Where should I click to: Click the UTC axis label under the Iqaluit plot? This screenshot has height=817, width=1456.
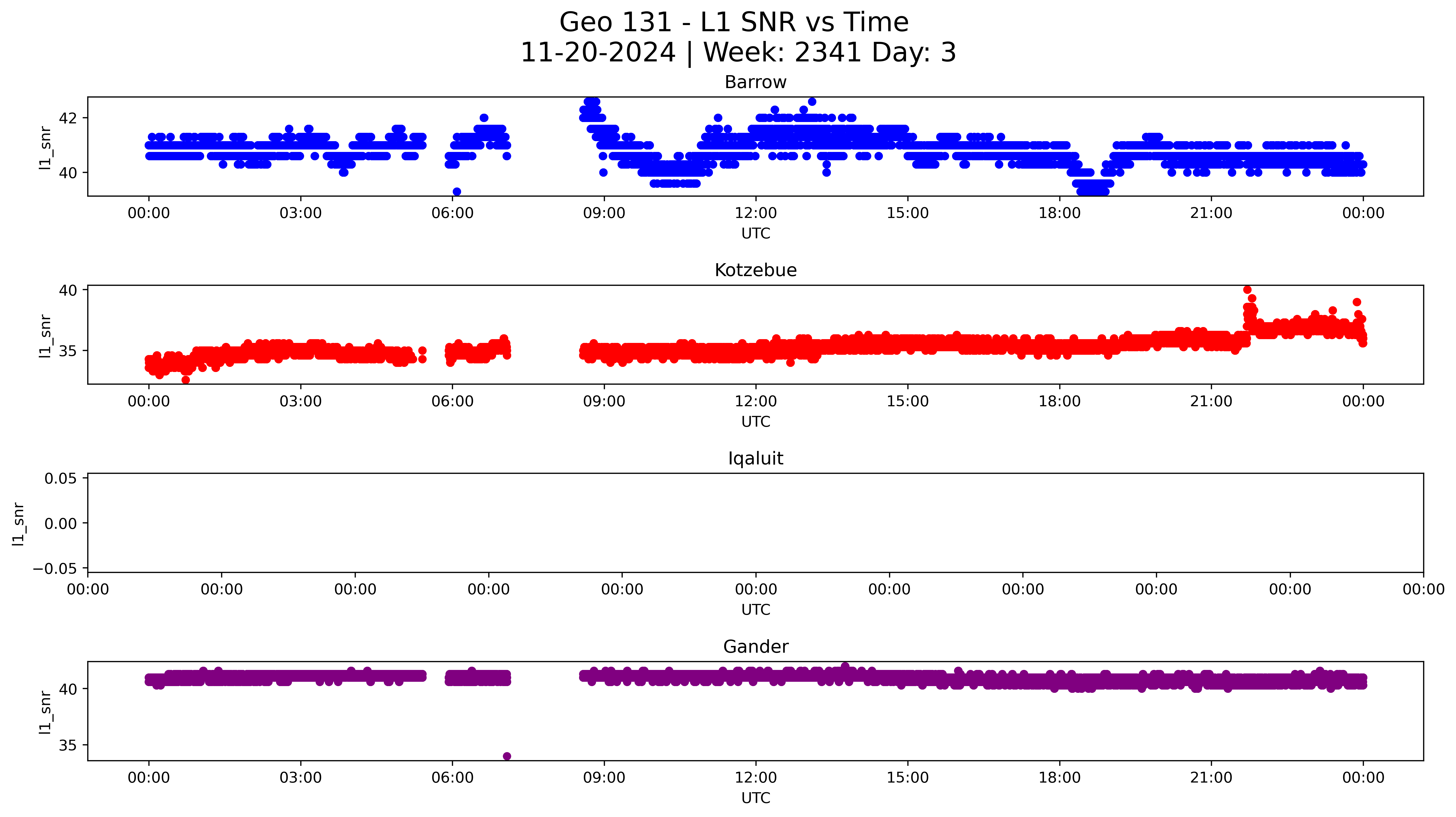click(x=756, y=610)
